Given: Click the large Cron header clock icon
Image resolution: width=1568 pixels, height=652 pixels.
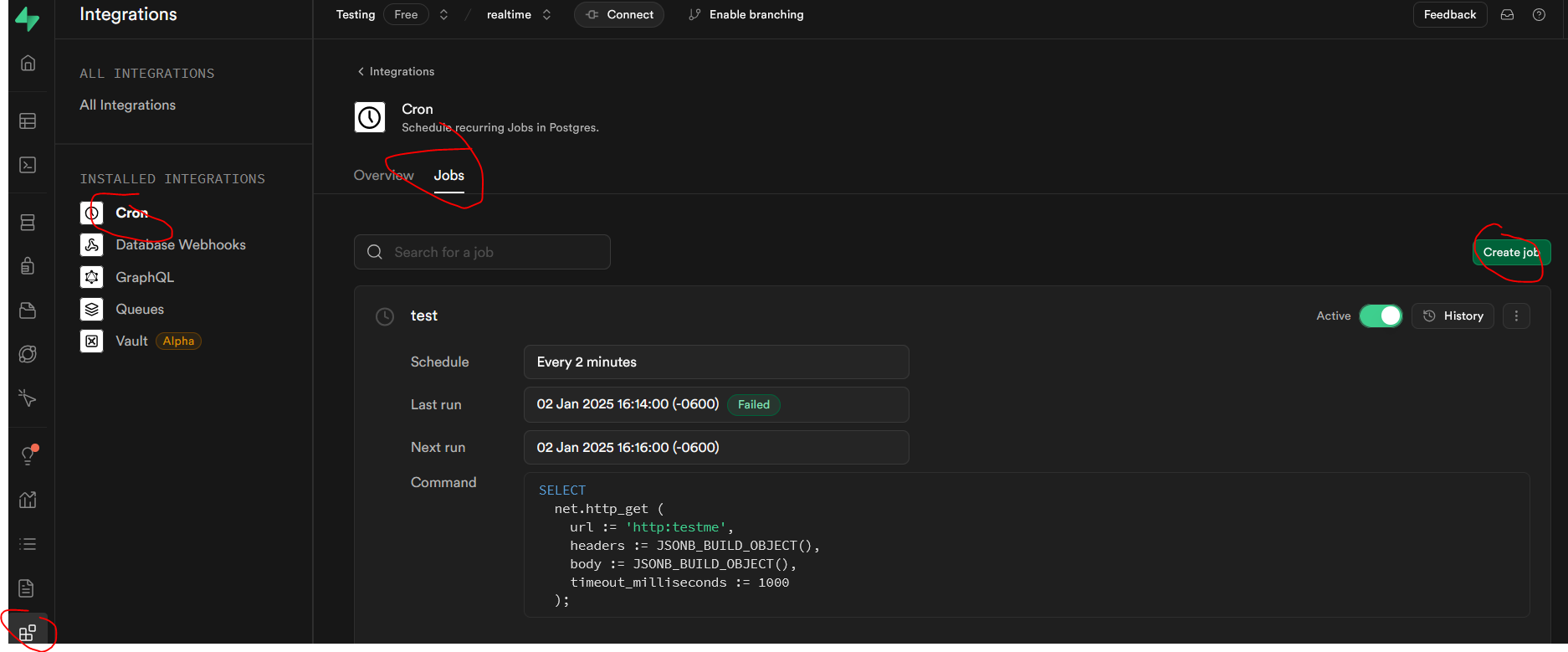Looking at the screenshot, I should point(370,118).
